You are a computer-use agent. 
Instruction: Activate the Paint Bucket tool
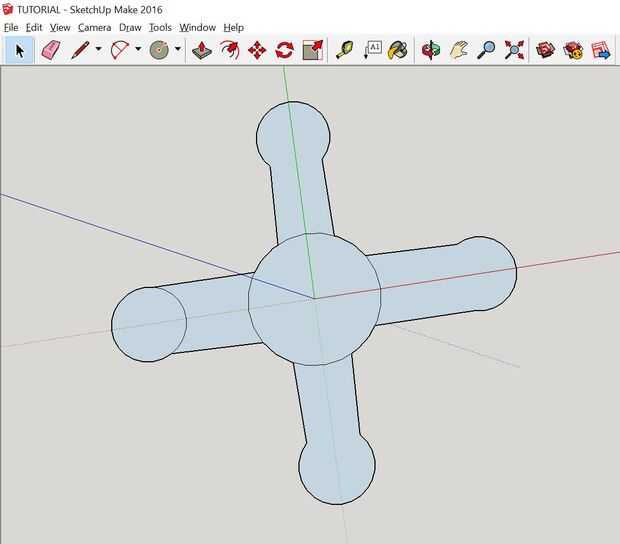click(398, 50)
